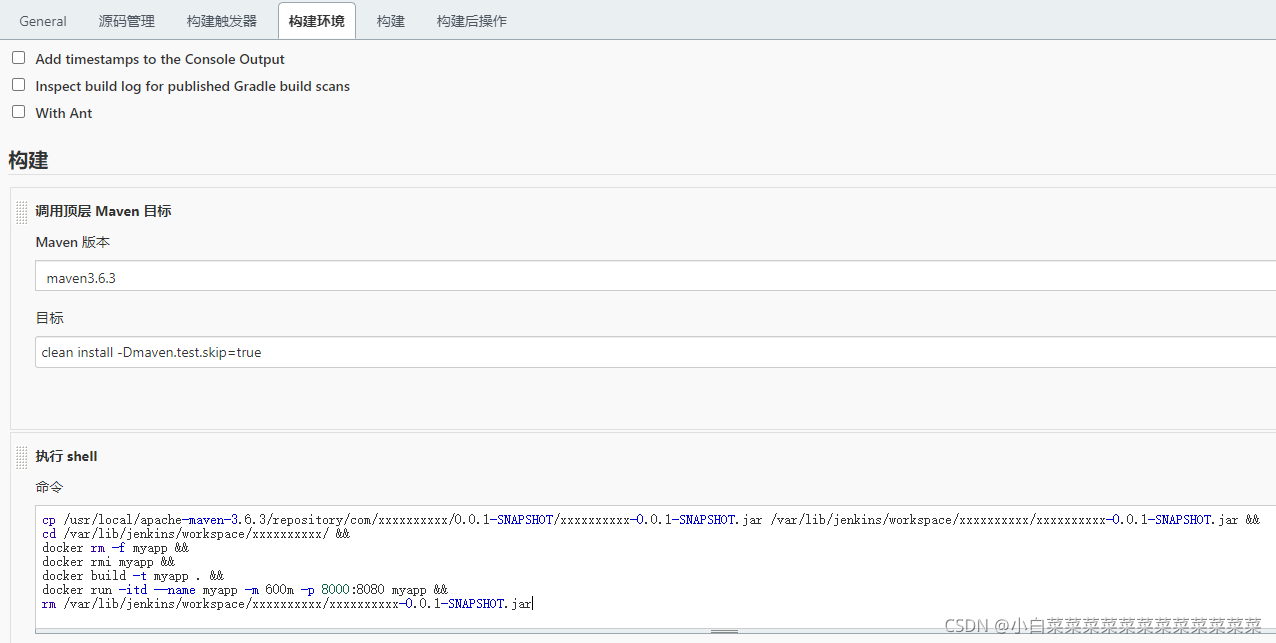The width and height of the screenshot is (1276, 643).
Task: Click the 'docker rmi myapp &&' line
Action: tap(108, 562)
